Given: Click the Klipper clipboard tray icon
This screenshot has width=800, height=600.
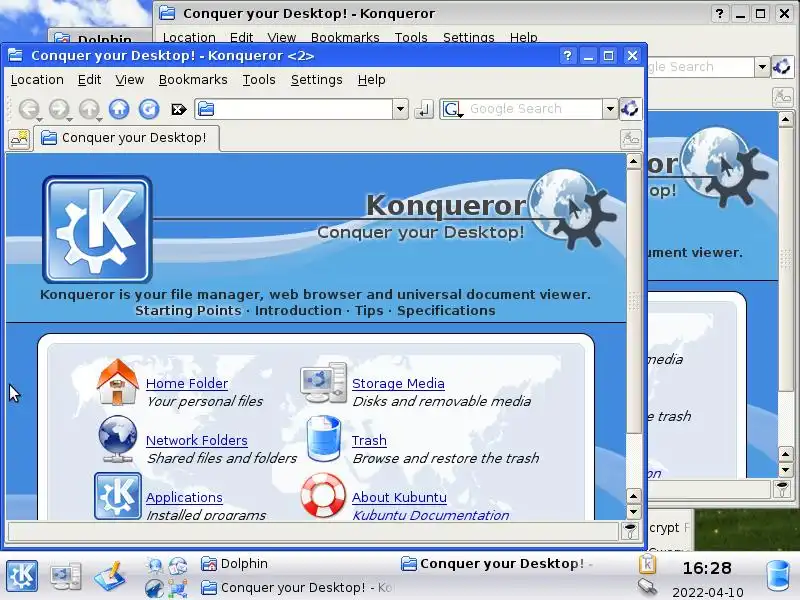Looking at the screenshot, I should tap(647, 564).
